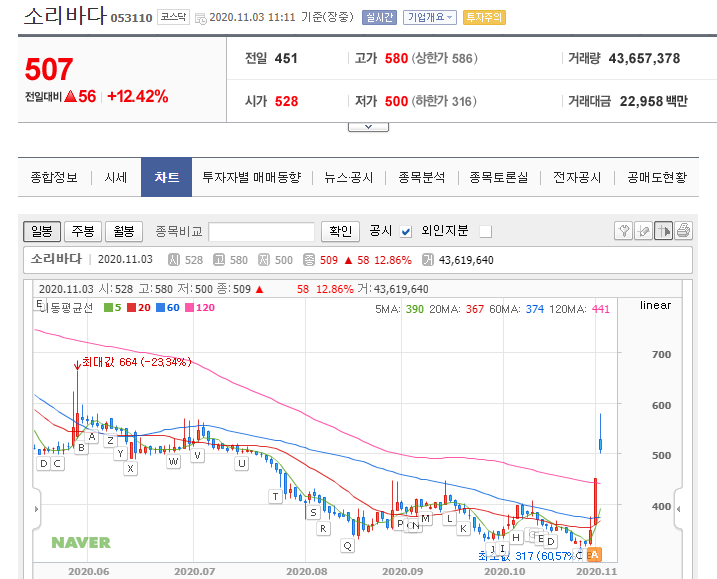Click the current price 507
Image resolution: width=717 pixels, height=579 pixels.
[x=49, y=70]
